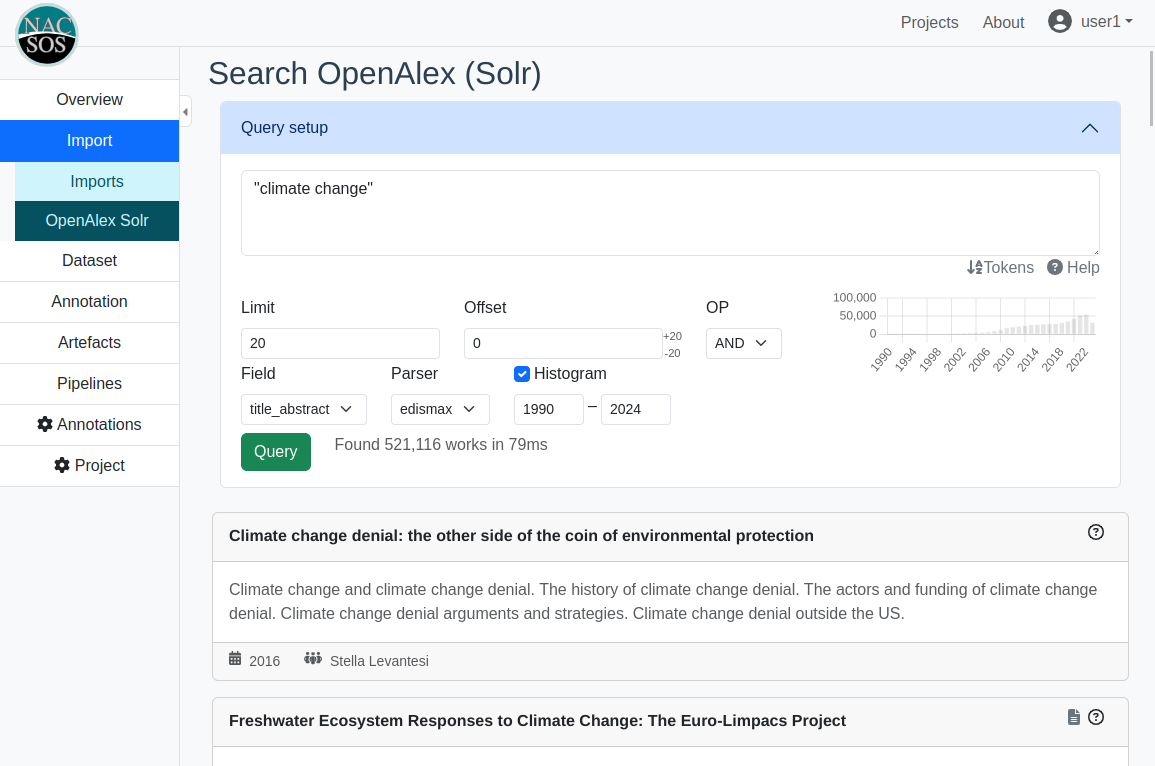The width and height of the screenshot is (1155, 766).
Task: Open the Field title_abstract dropdown
Action: 303,409
